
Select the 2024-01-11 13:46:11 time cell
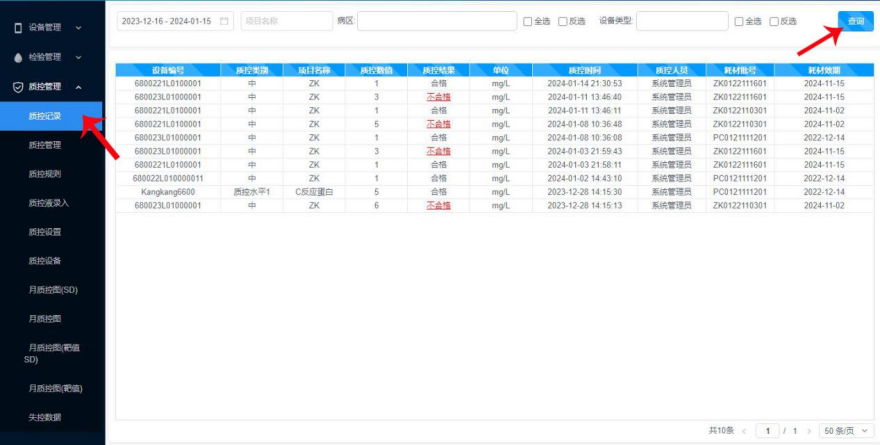tap(585, 111)
